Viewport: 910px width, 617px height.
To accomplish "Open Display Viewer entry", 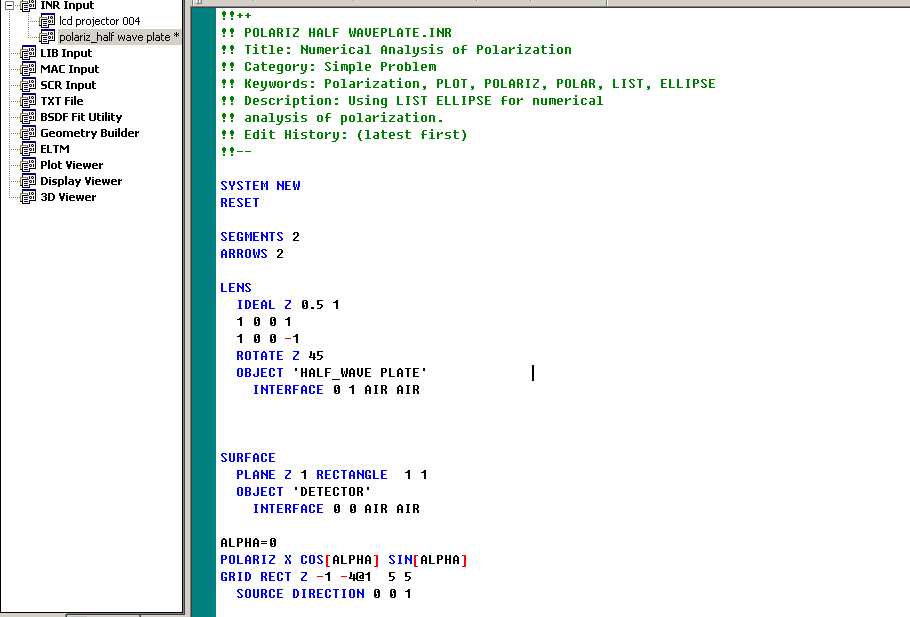I will pyautogui.click(x=81, y=181).
